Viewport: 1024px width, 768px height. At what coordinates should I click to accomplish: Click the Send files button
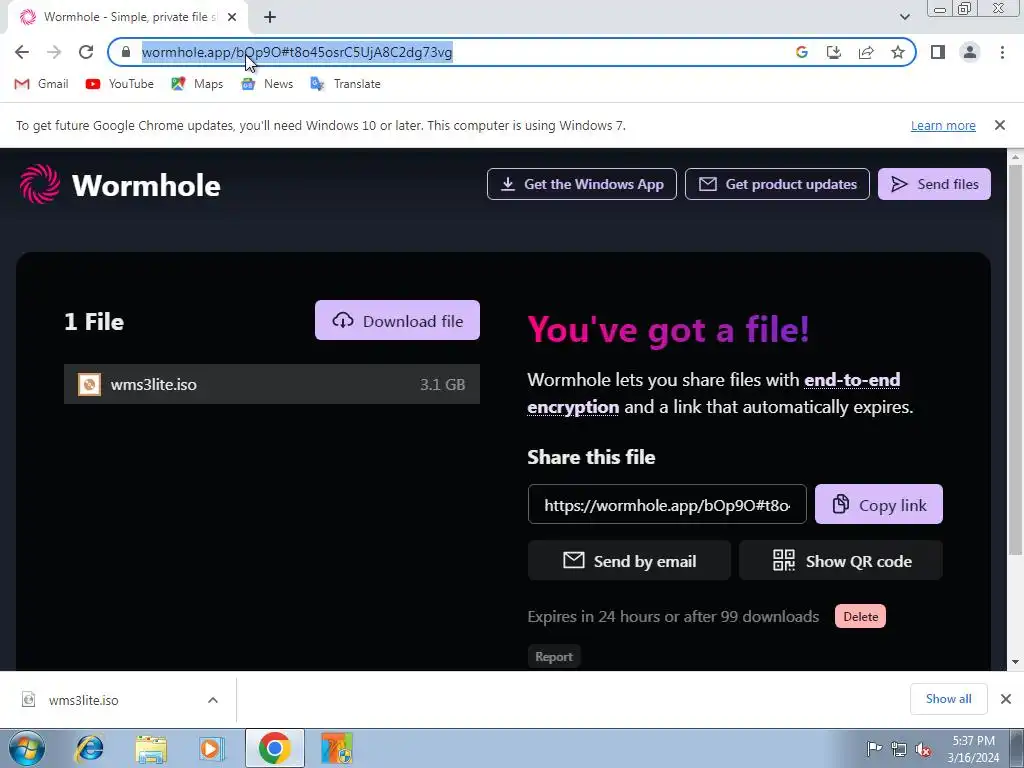[x=934, y=184]
